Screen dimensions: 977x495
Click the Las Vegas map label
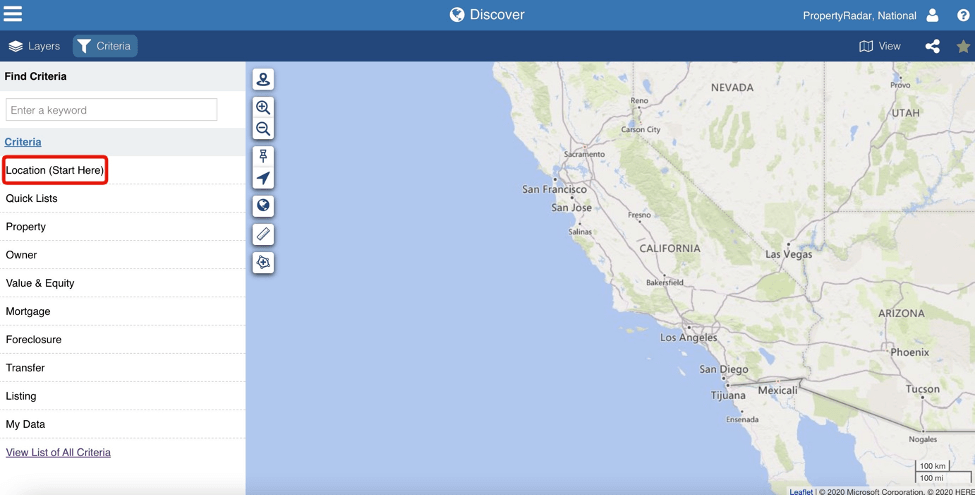coord(789,254)
